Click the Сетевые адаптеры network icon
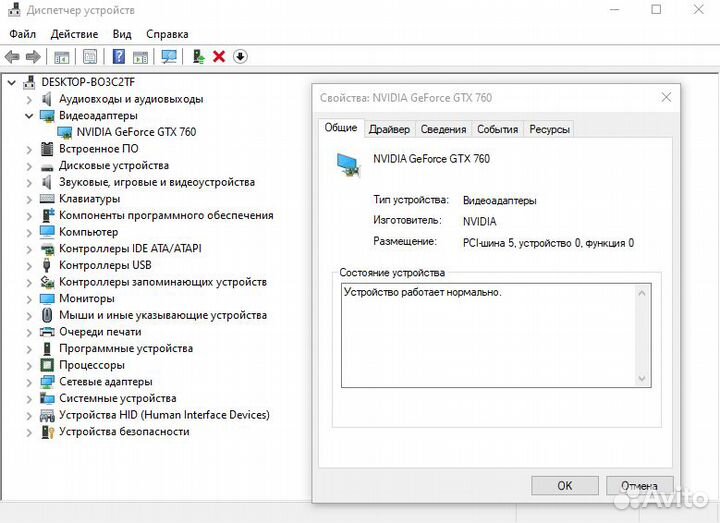 47,382
